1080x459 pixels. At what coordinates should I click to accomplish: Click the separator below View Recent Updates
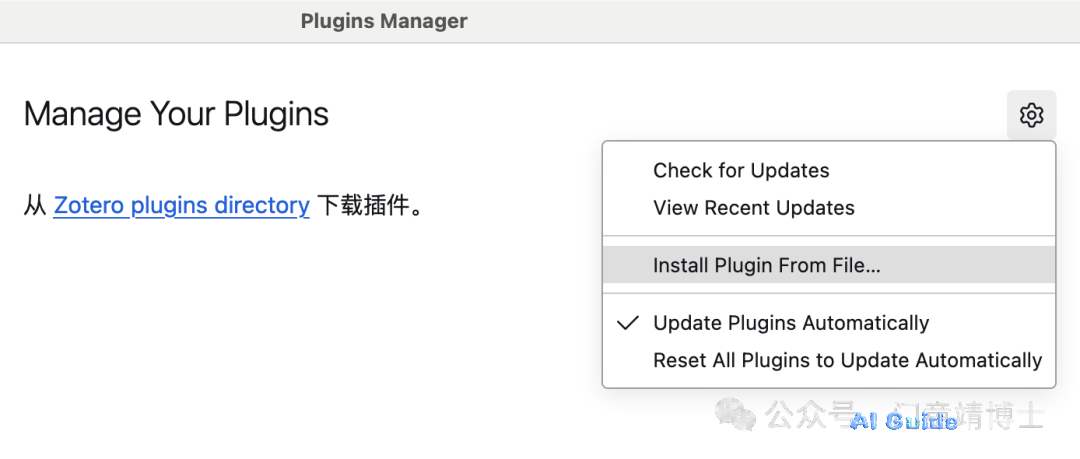coord(829,236)
